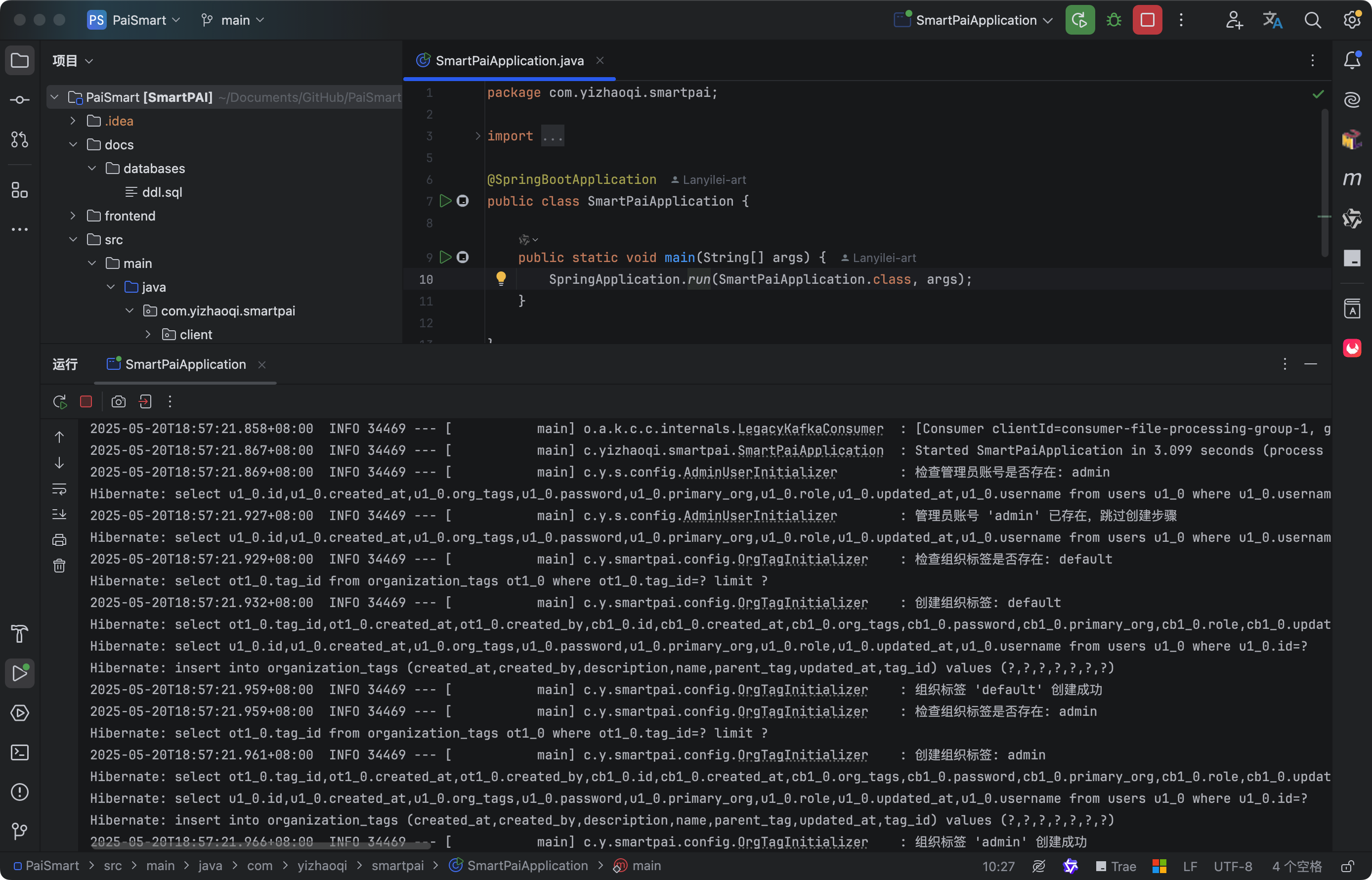Collapse the docs folder in project tree
This screenshot has width=1372, height=880.
coord(73,144)
